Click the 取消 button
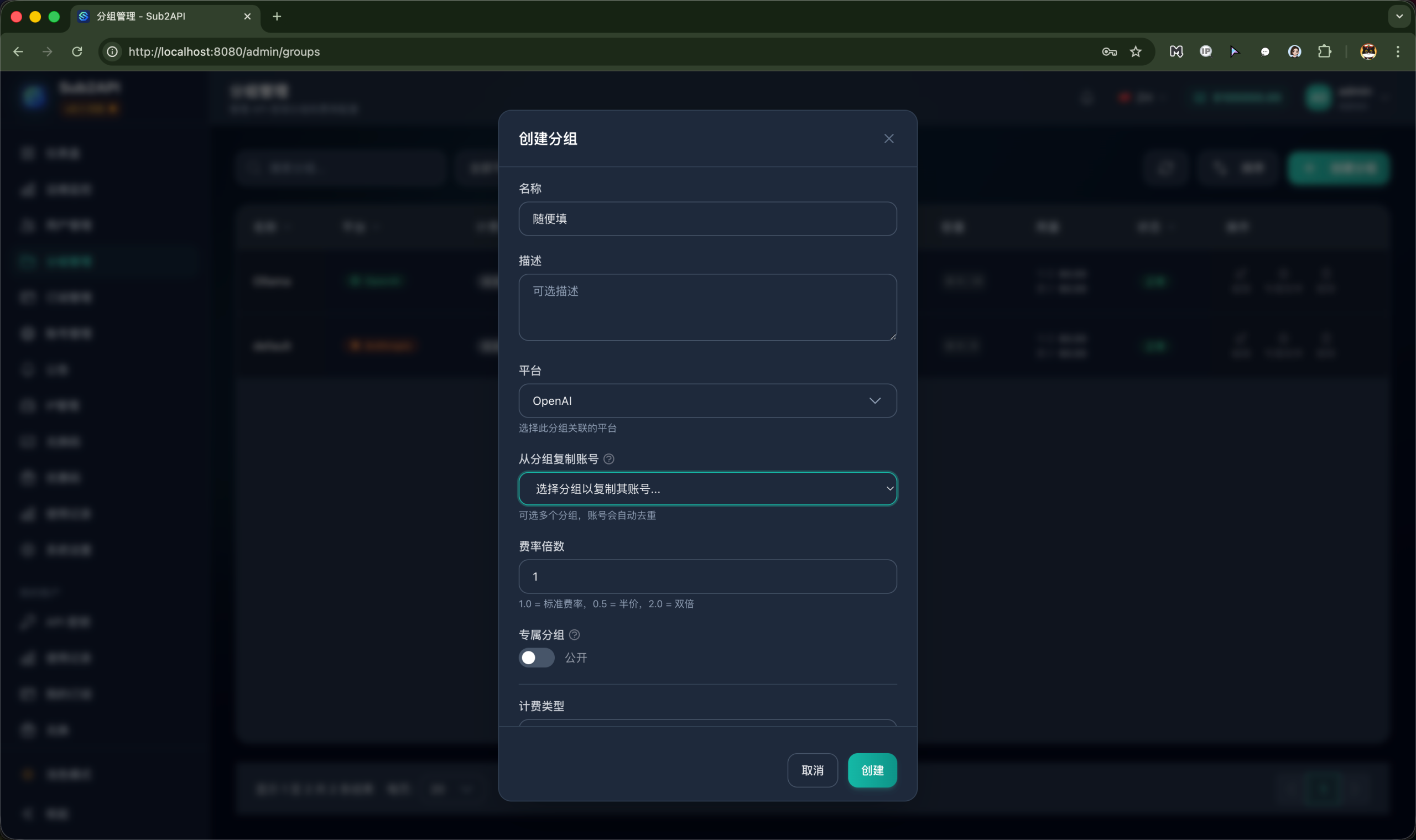The image size is (1416, 840). click(x=812, y=770)
